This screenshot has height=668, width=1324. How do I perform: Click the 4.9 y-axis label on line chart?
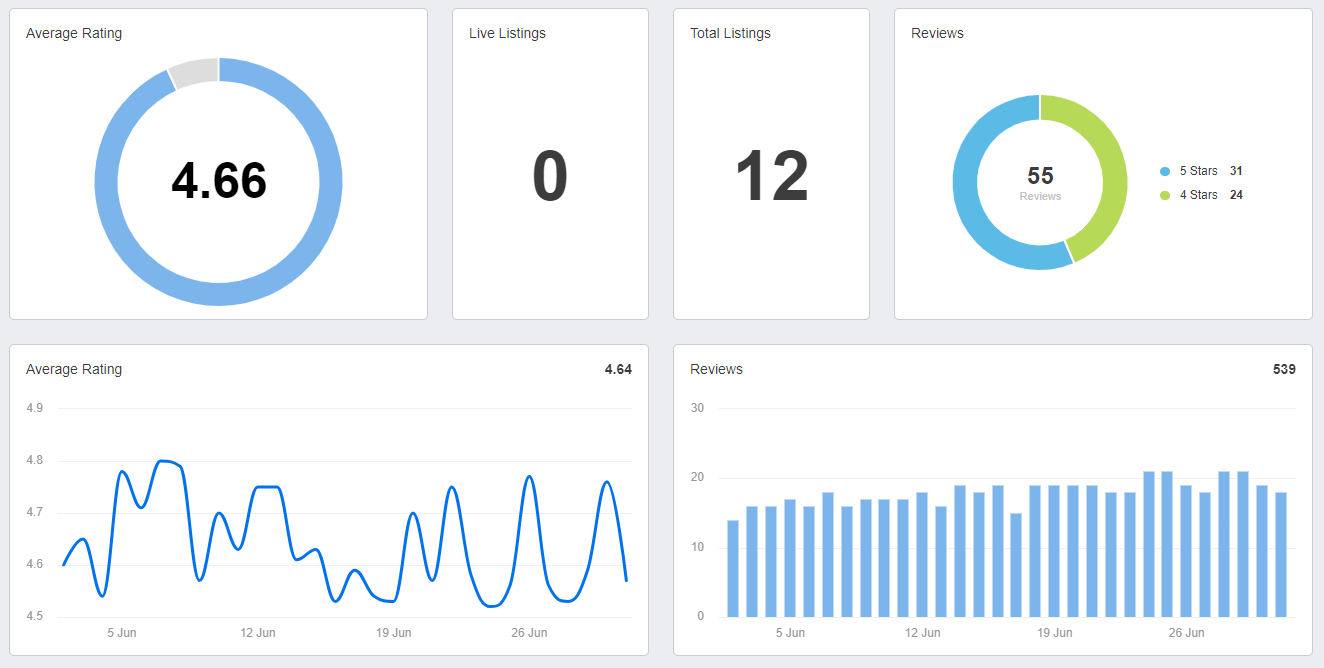(34, 408)
